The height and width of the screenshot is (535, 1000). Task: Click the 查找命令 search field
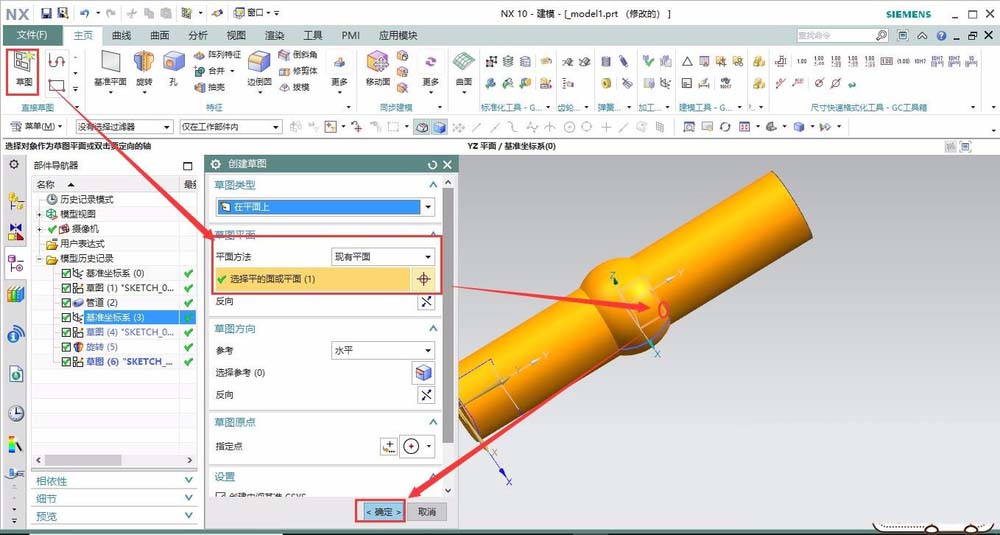click(835, 36)
